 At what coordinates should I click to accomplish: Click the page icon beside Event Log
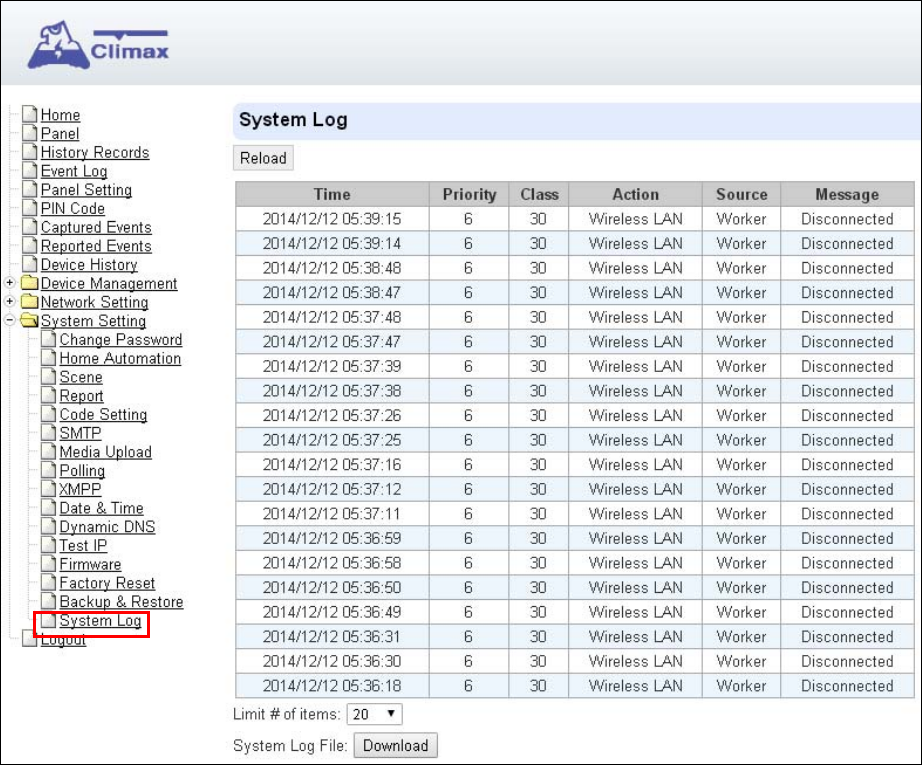(29, 171)
